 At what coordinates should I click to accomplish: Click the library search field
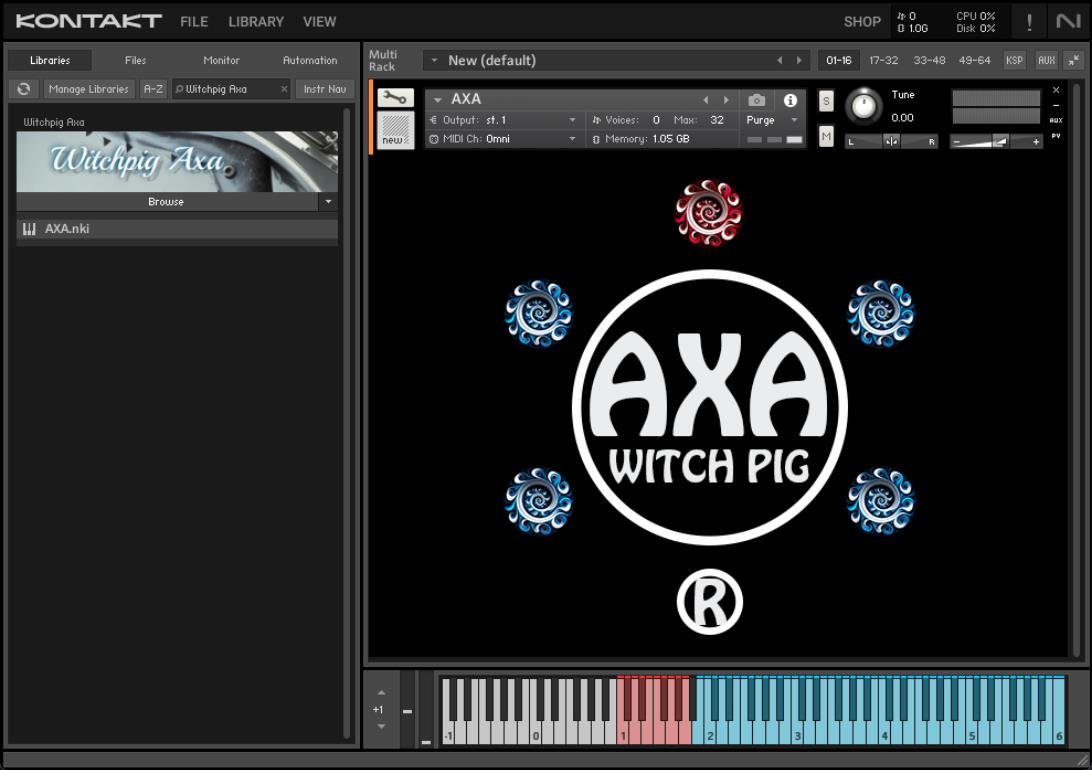231,89
